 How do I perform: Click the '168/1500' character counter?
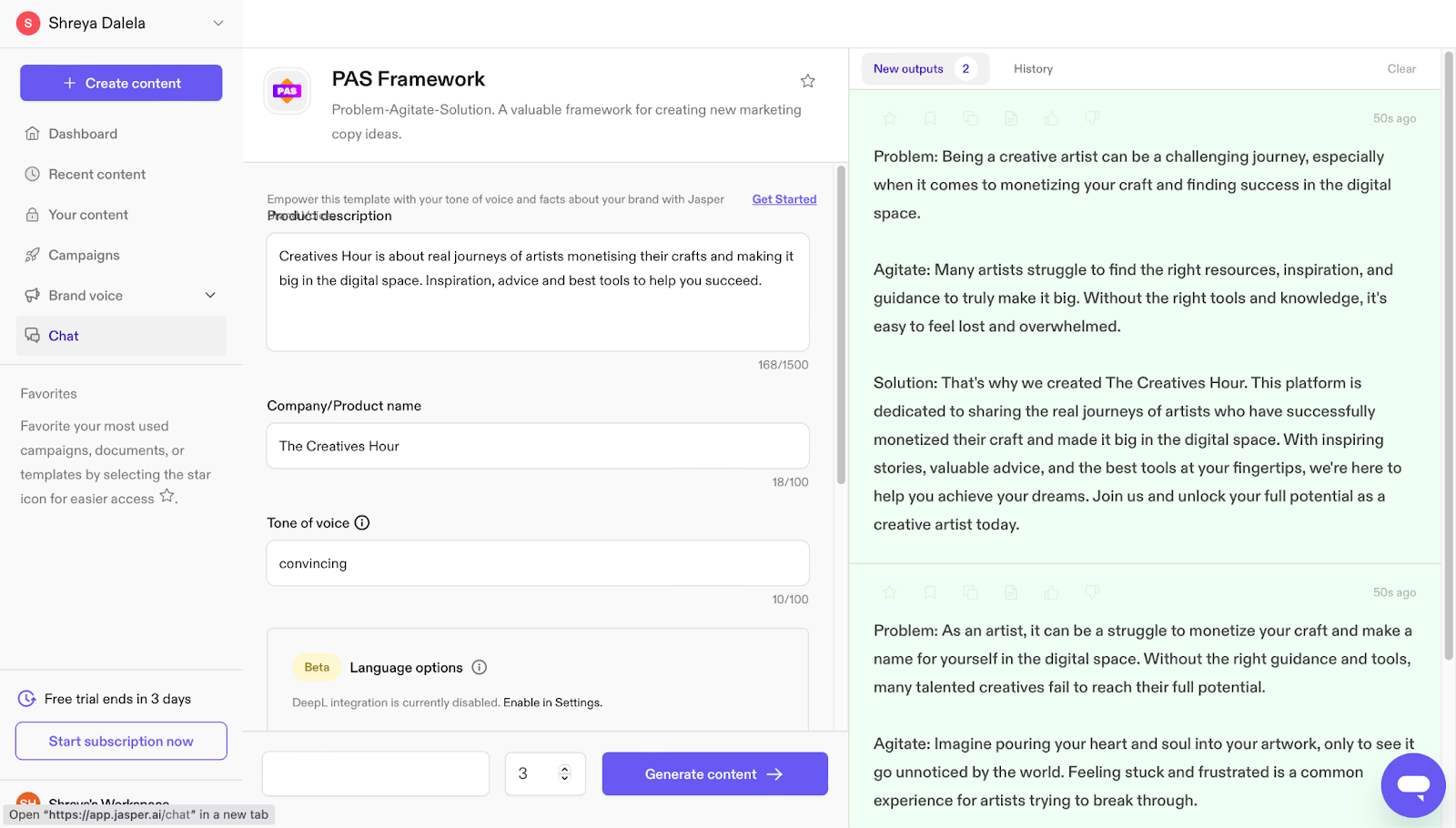tap(783, 365)
